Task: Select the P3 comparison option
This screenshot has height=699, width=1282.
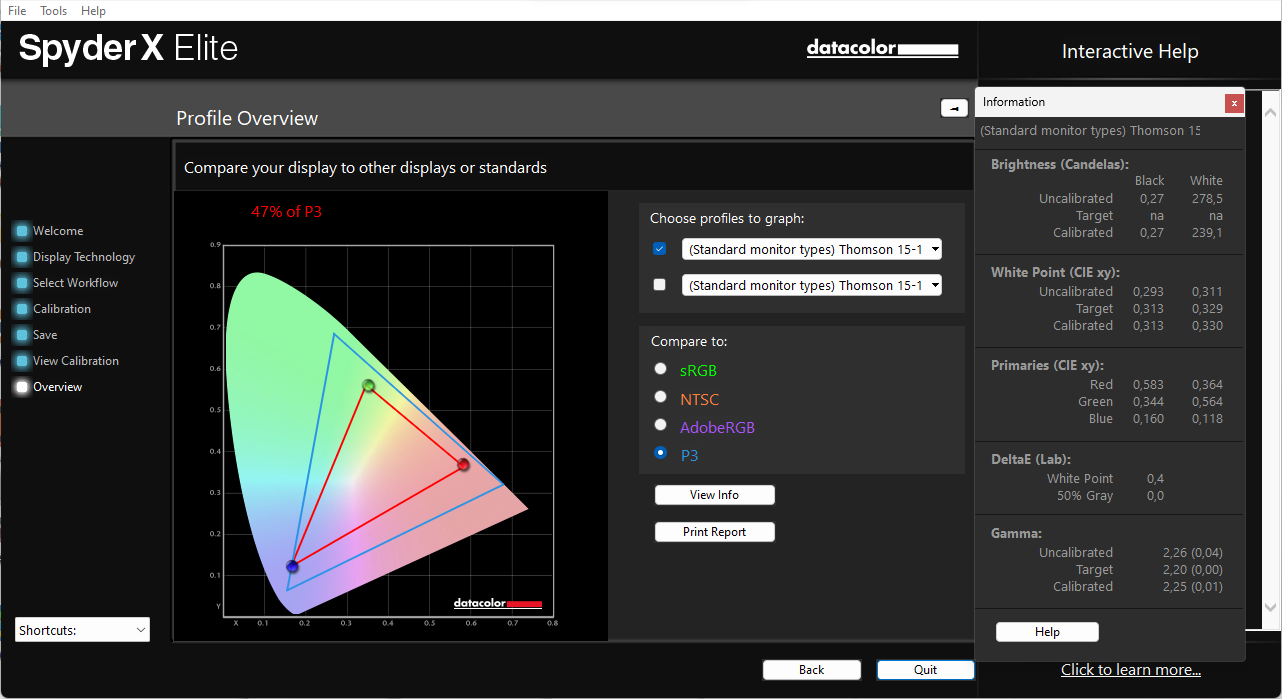Action: (x=660, y=453)
